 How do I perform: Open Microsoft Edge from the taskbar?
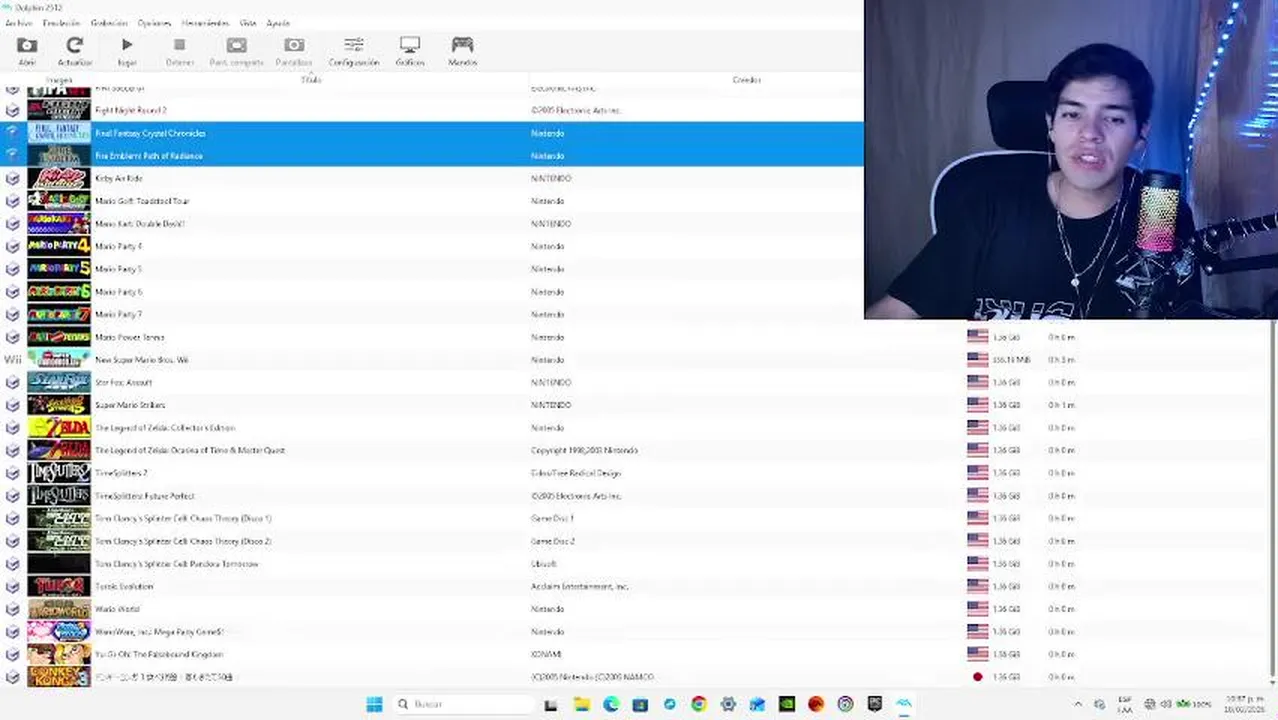[x=611, y=704]
